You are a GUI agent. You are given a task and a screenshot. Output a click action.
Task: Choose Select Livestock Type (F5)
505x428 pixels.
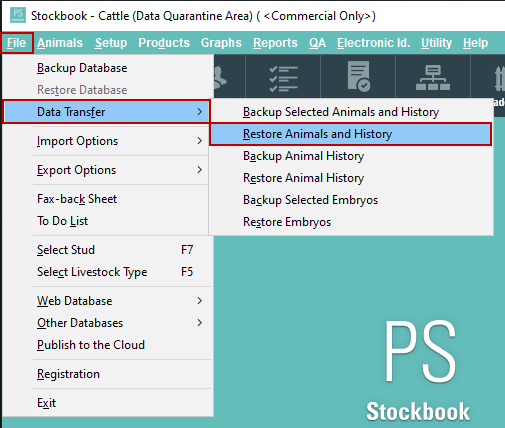107,272
